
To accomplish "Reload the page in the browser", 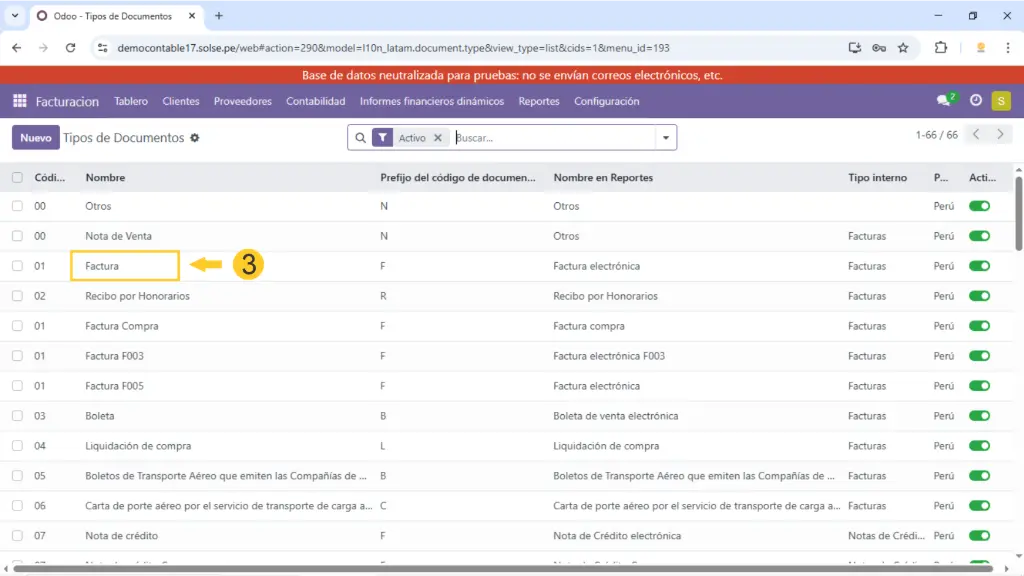I will [70, 48].
